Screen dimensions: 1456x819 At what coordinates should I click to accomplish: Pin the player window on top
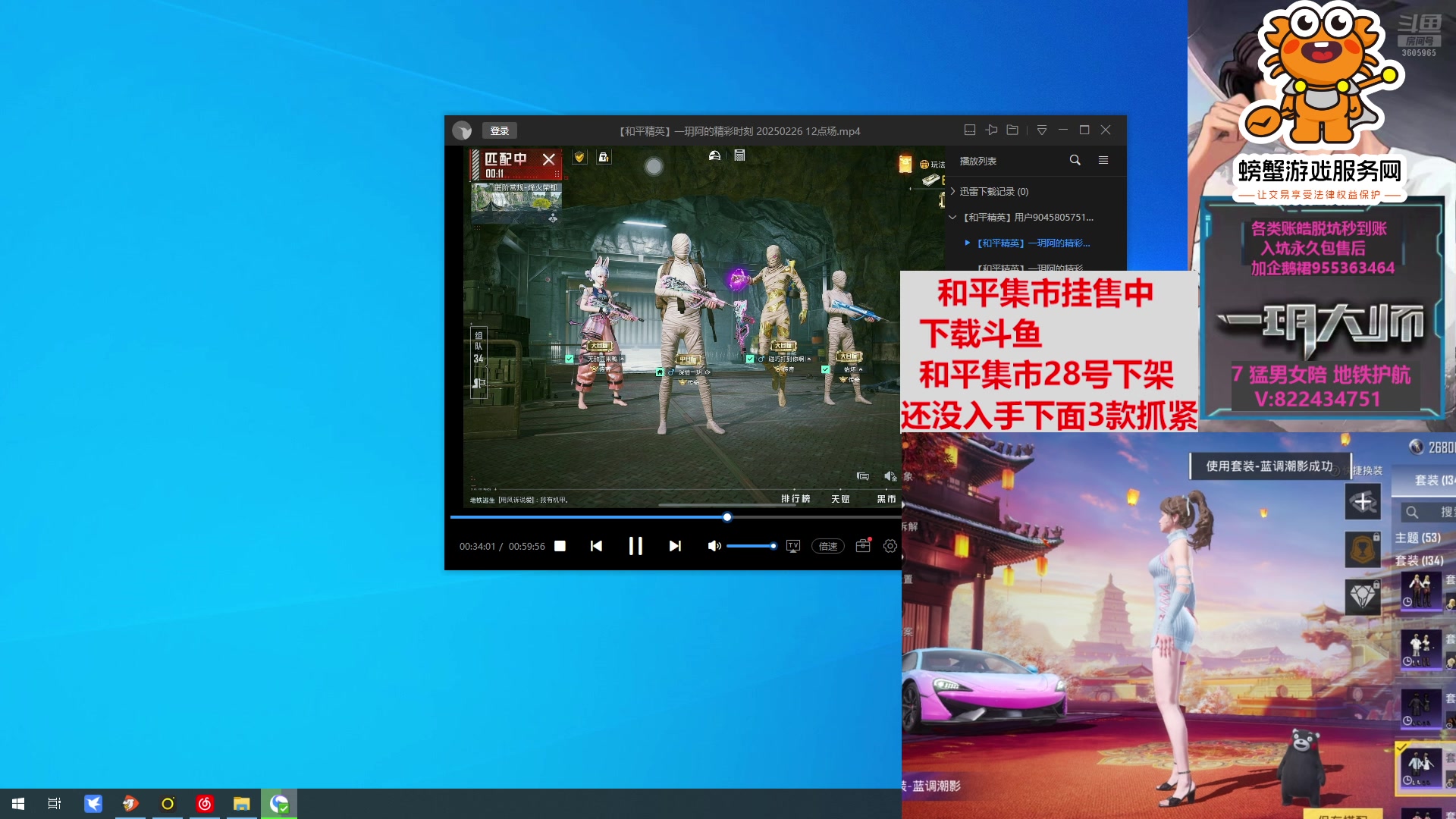pos(991,130)
